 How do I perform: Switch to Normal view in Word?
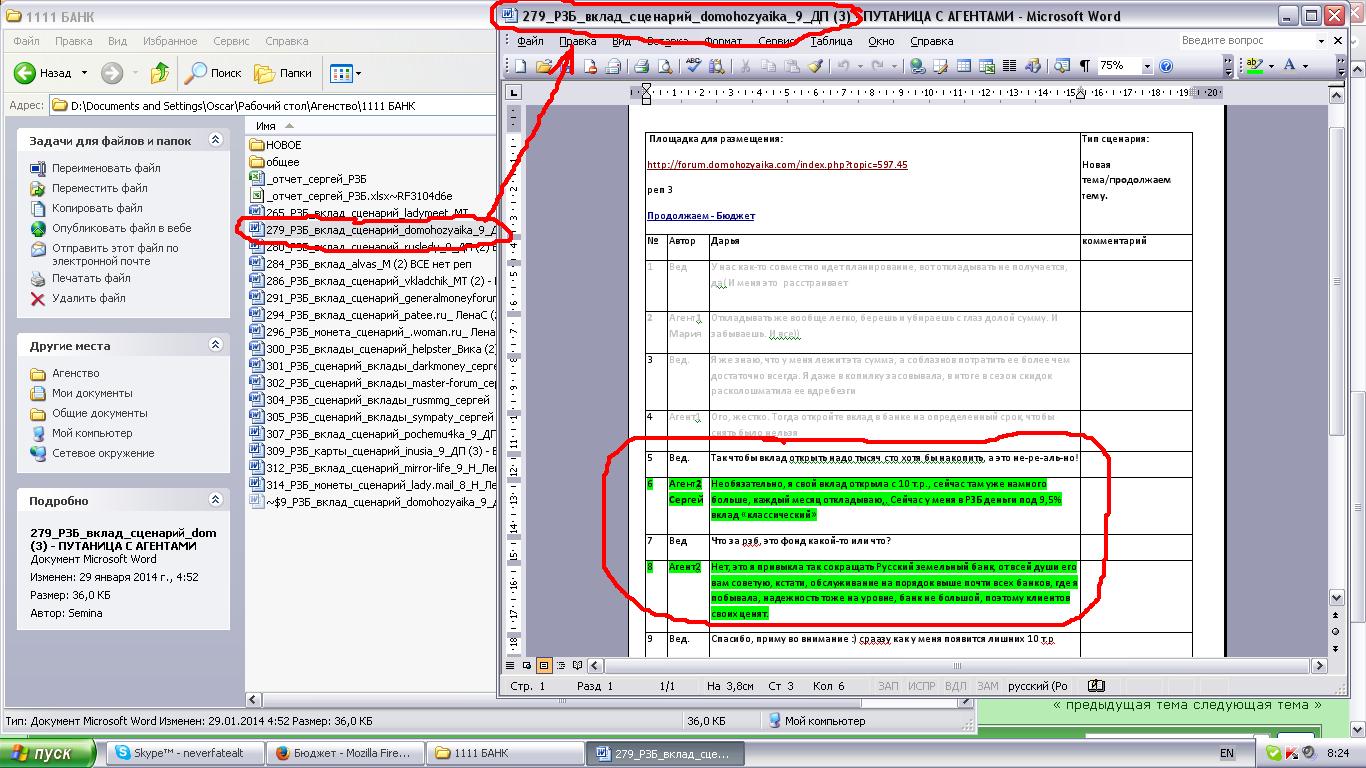(x=511, y=665)
